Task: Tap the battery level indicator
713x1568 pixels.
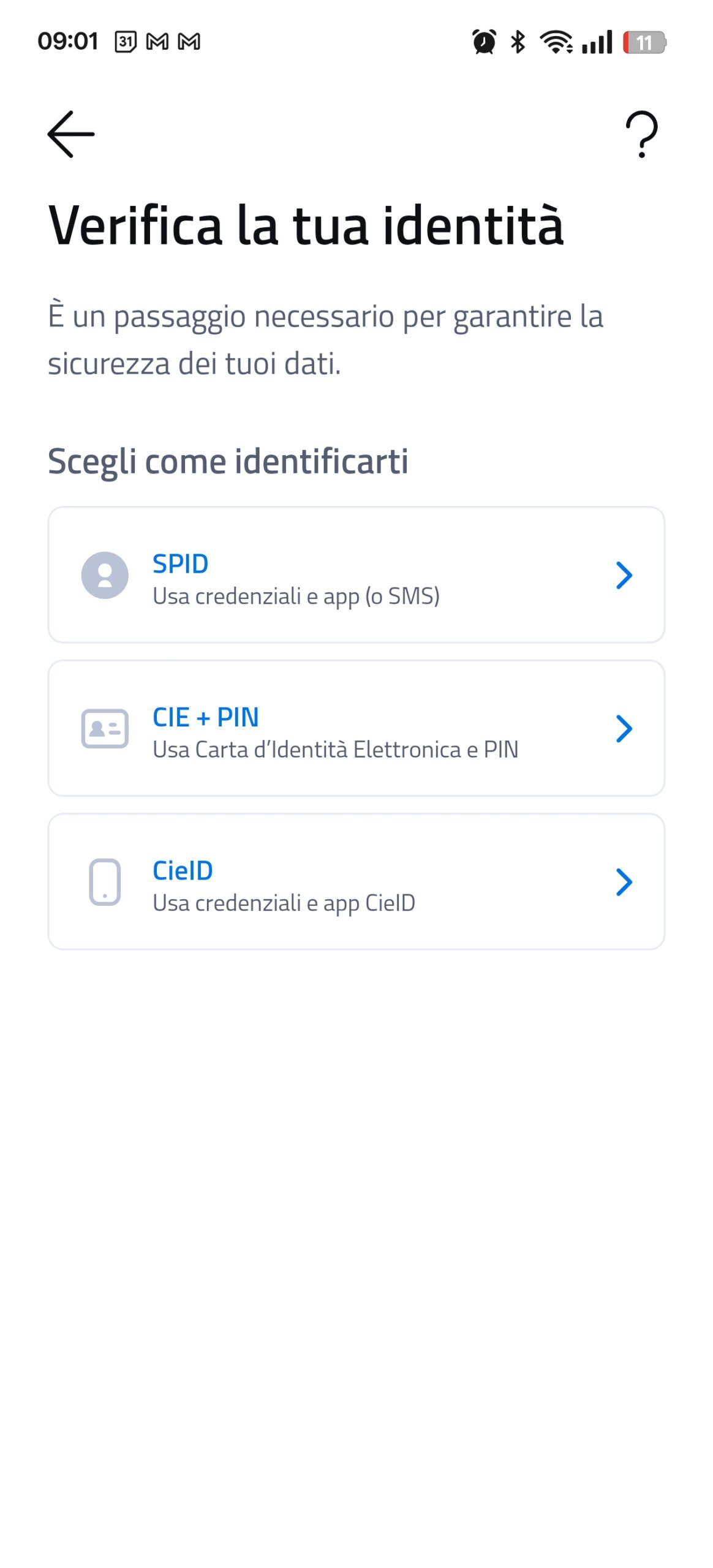Action: tap(644, 42)
